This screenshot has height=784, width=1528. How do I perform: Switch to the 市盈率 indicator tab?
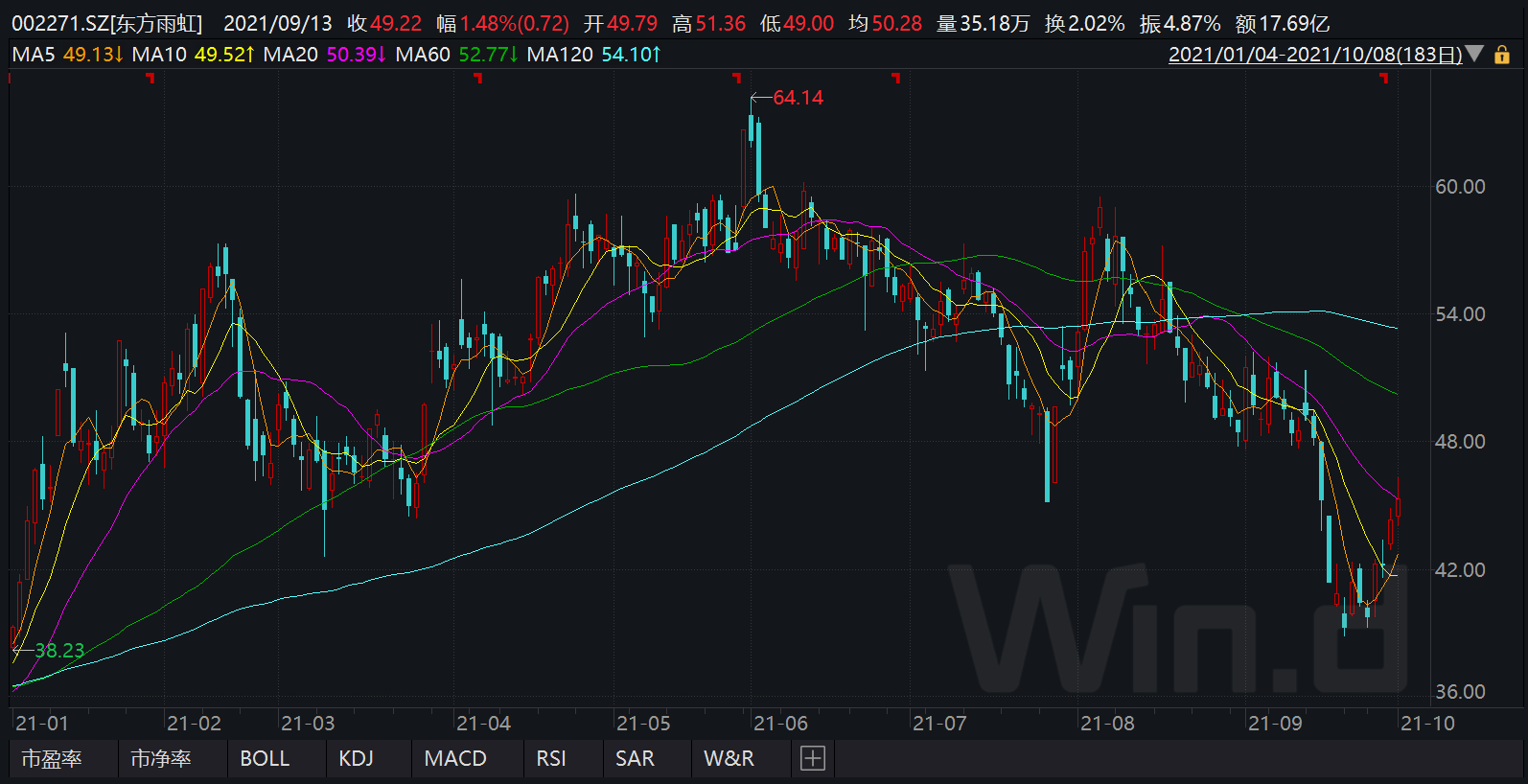tap(52, 758)
